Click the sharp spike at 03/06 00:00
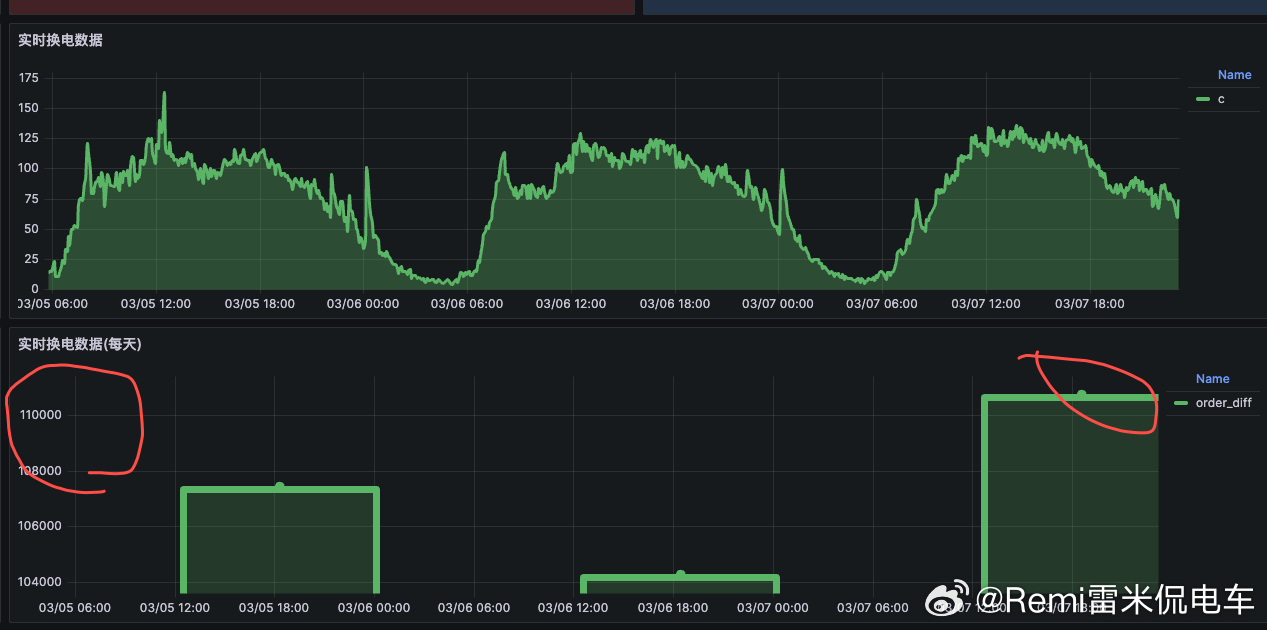1267x630 pixels. (366, 169)
